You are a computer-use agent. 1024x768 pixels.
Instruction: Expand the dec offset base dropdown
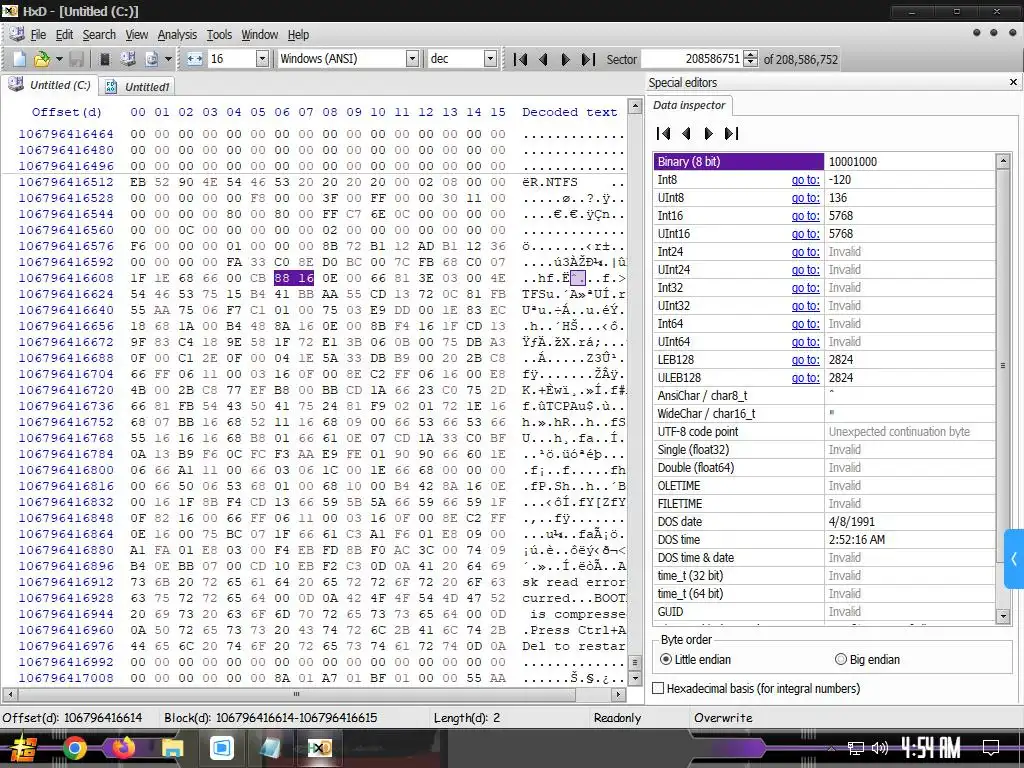(490, 59)
